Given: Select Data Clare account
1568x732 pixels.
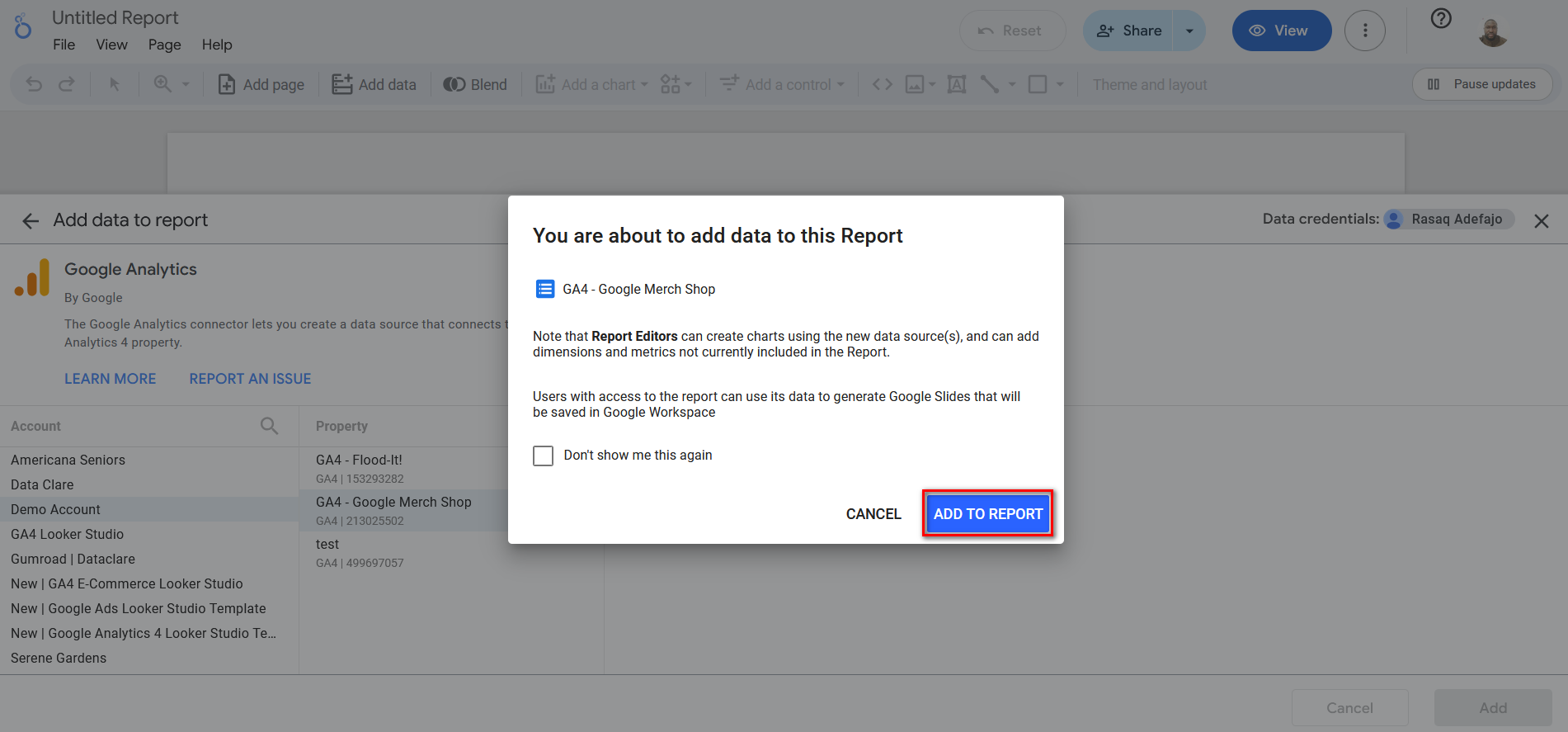Looking at the screenshot, I should pyautogui.click(x=149, y=484).
